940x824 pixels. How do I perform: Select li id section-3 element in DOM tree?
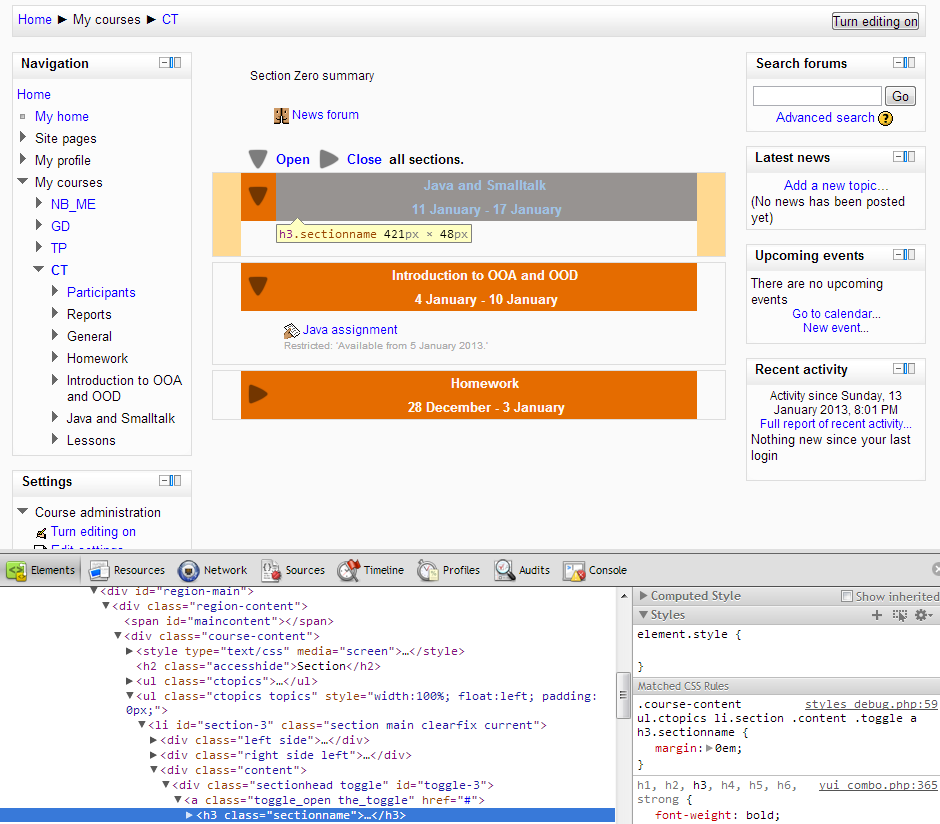pyautogui.click(x=347, y=725)
